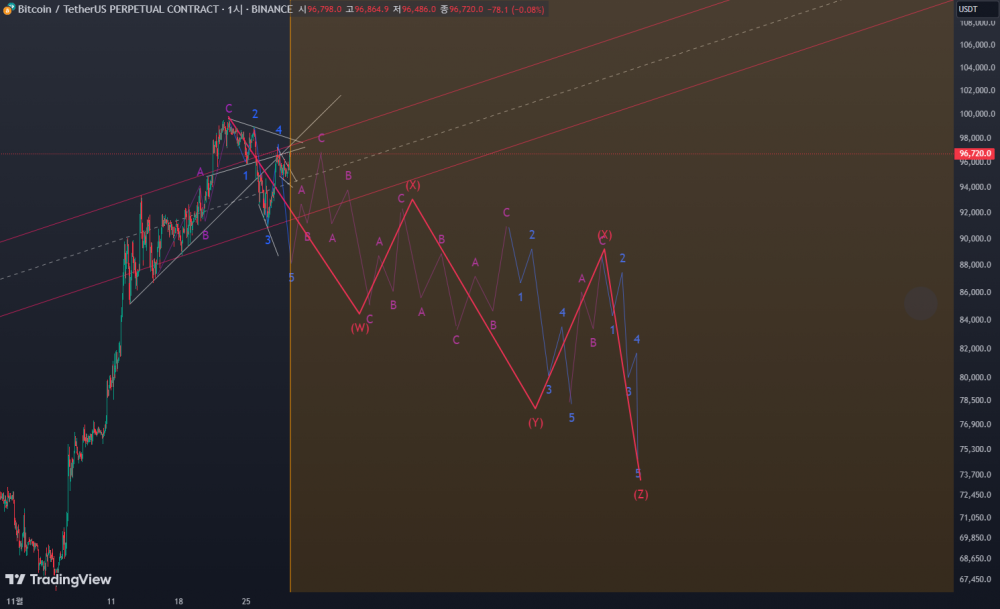This screenshot has height=609, width=1000.
Task: Click the open price value 96,798.0
Action: pyautogui.click(x=325, y=9)
